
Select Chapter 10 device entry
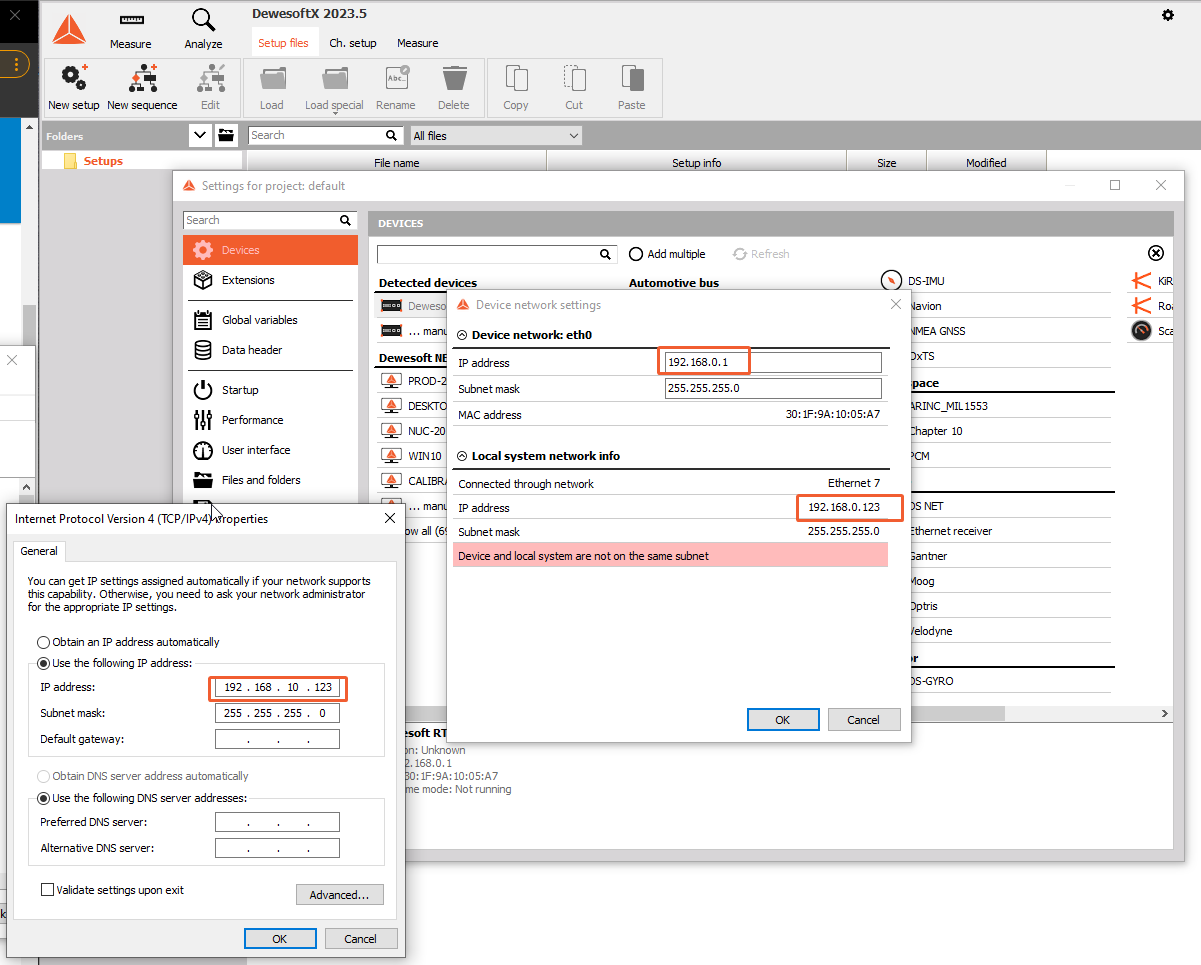(x=937, y=431)
